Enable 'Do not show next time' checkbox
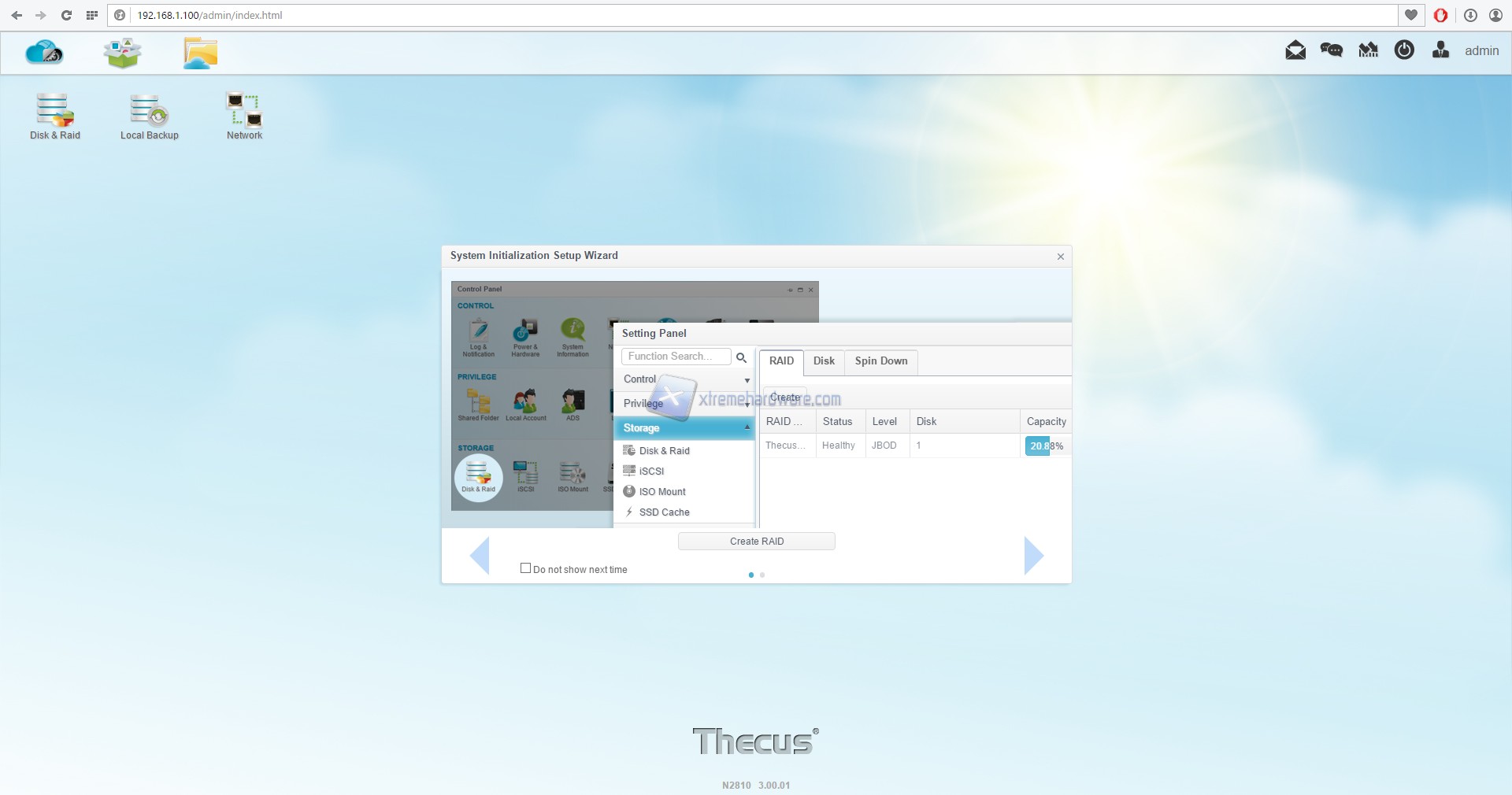 [x=525, y=568]
